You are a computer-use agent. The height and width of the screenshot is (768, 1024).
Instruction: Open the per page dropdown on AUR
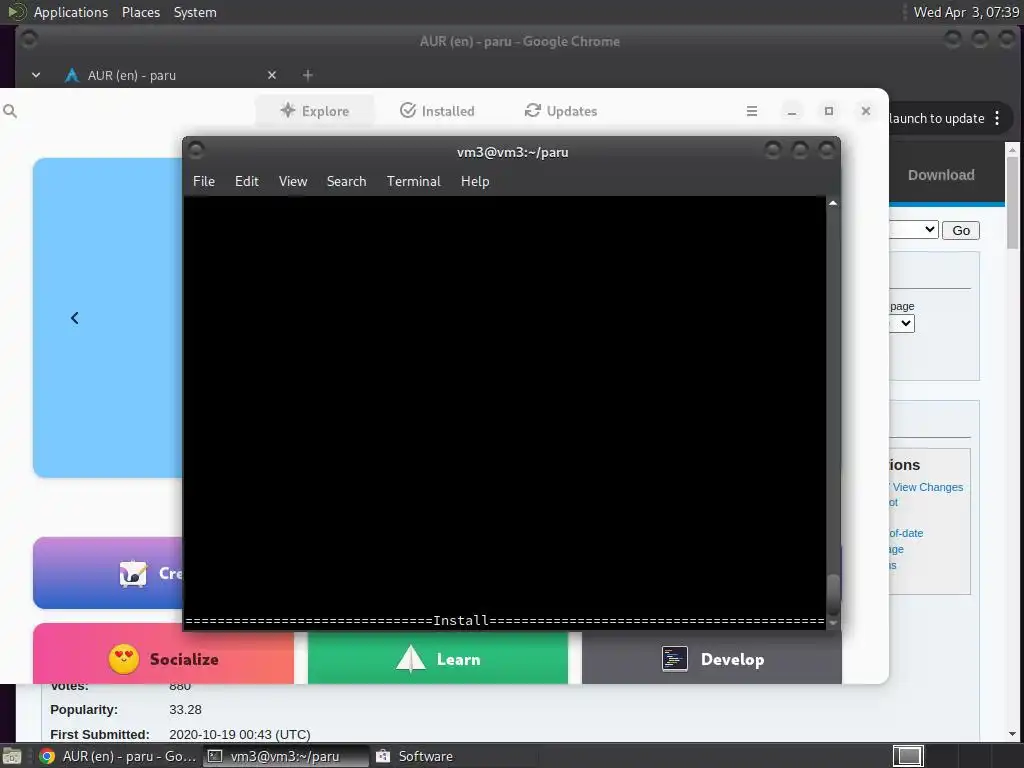click(902, 323)
